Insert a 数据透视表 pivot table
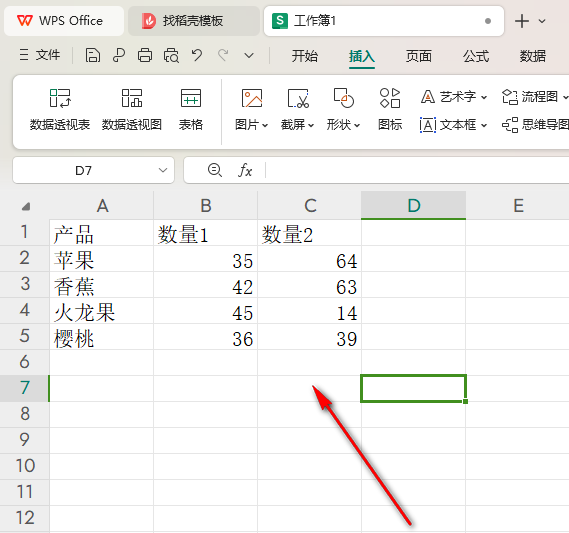 click(60, 109)
